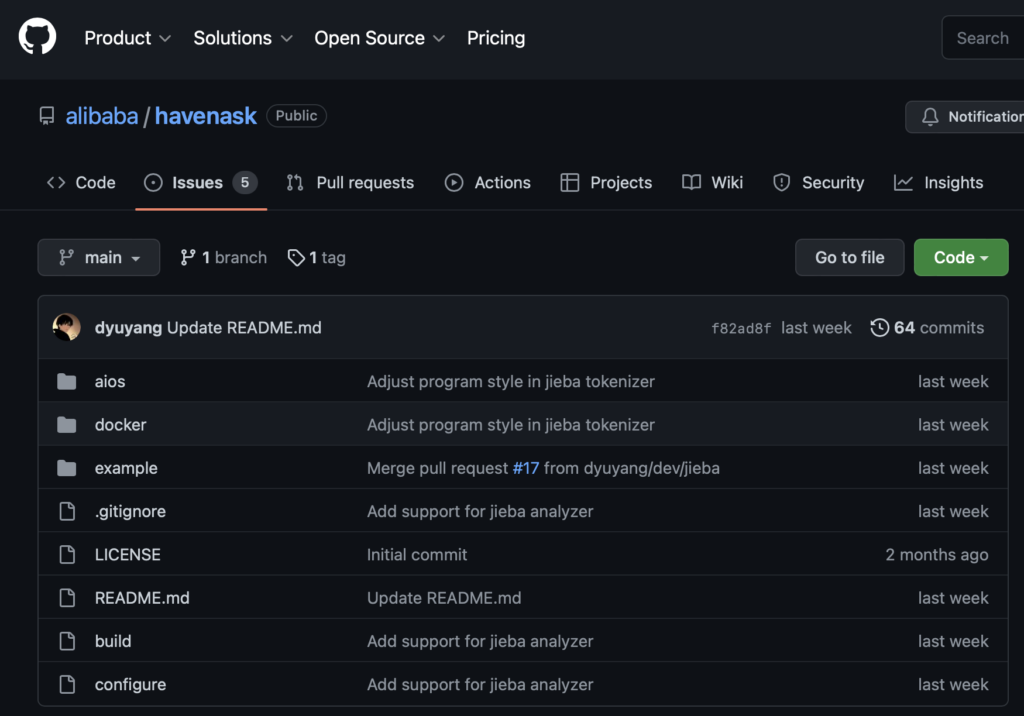Click the Search input field
1024x716 pixels.
coord(983,38)
